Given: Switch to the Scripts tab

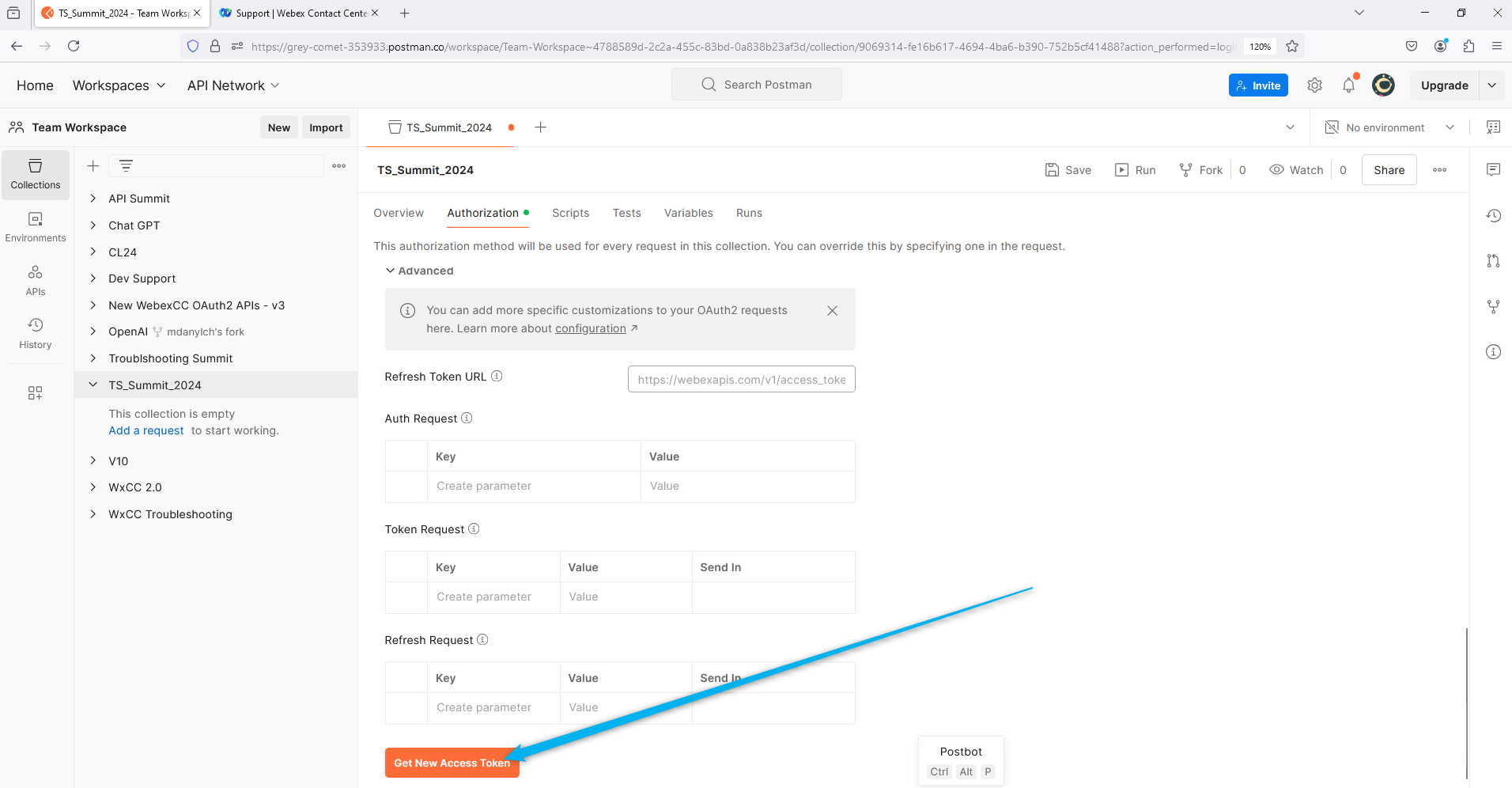Looking at the screenshot, I should point(571,213).
